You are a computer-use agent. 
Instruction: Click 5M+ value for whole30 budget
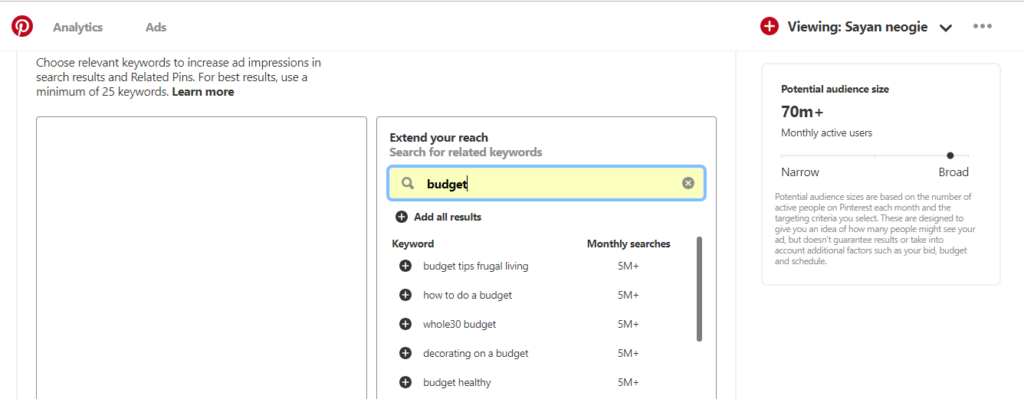click(628, 324)
